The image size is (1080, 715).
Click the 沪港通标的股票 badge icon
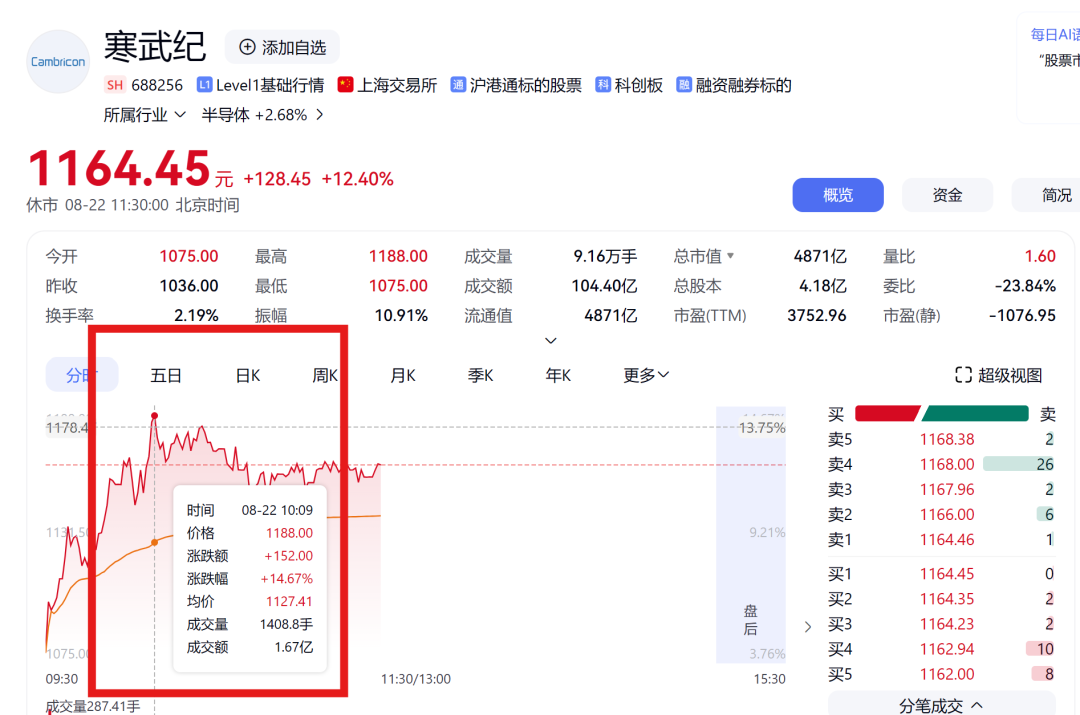458,85
